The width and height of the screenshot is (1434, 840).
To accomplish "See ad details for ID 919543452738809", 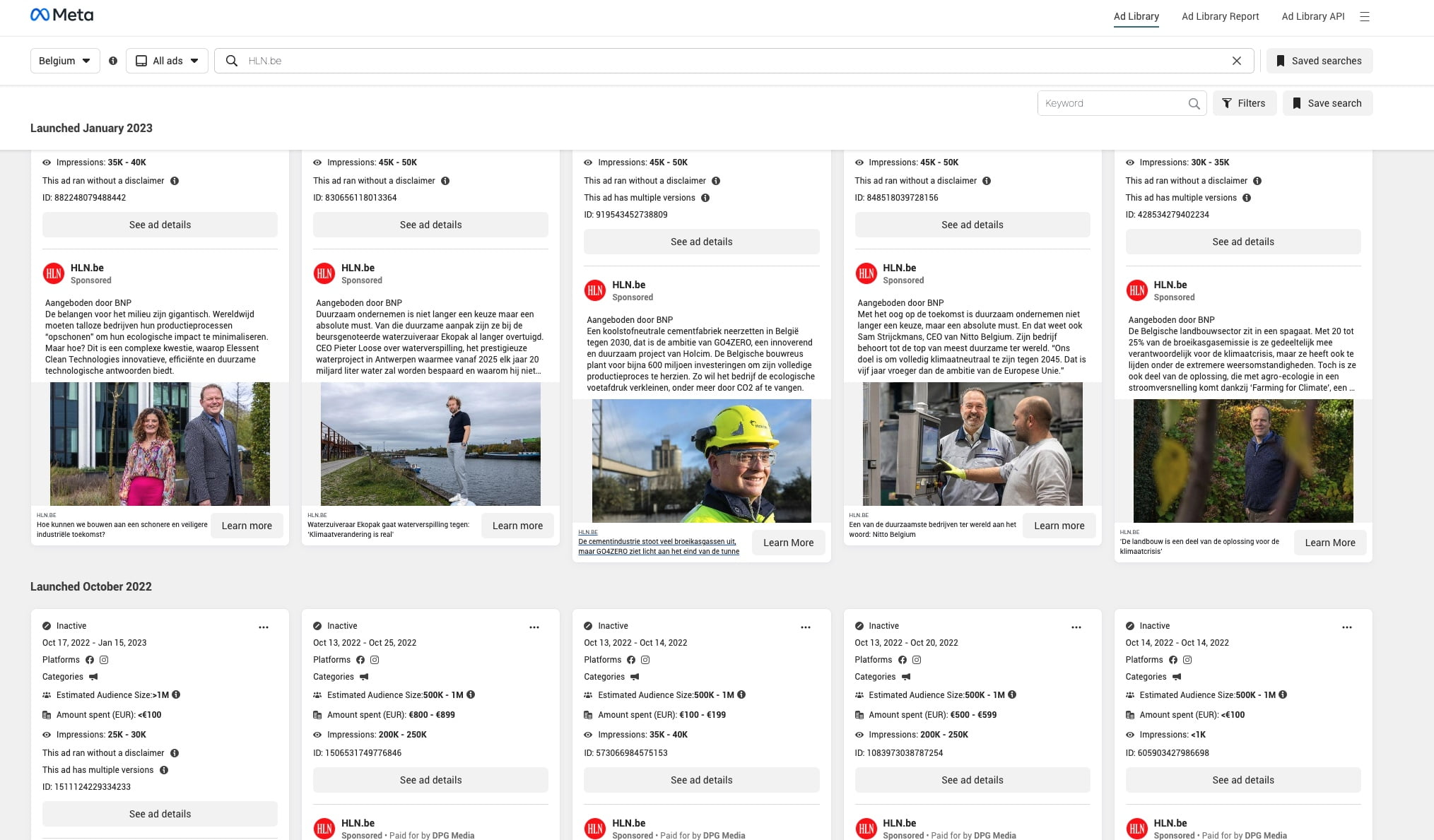I will 702,242.
